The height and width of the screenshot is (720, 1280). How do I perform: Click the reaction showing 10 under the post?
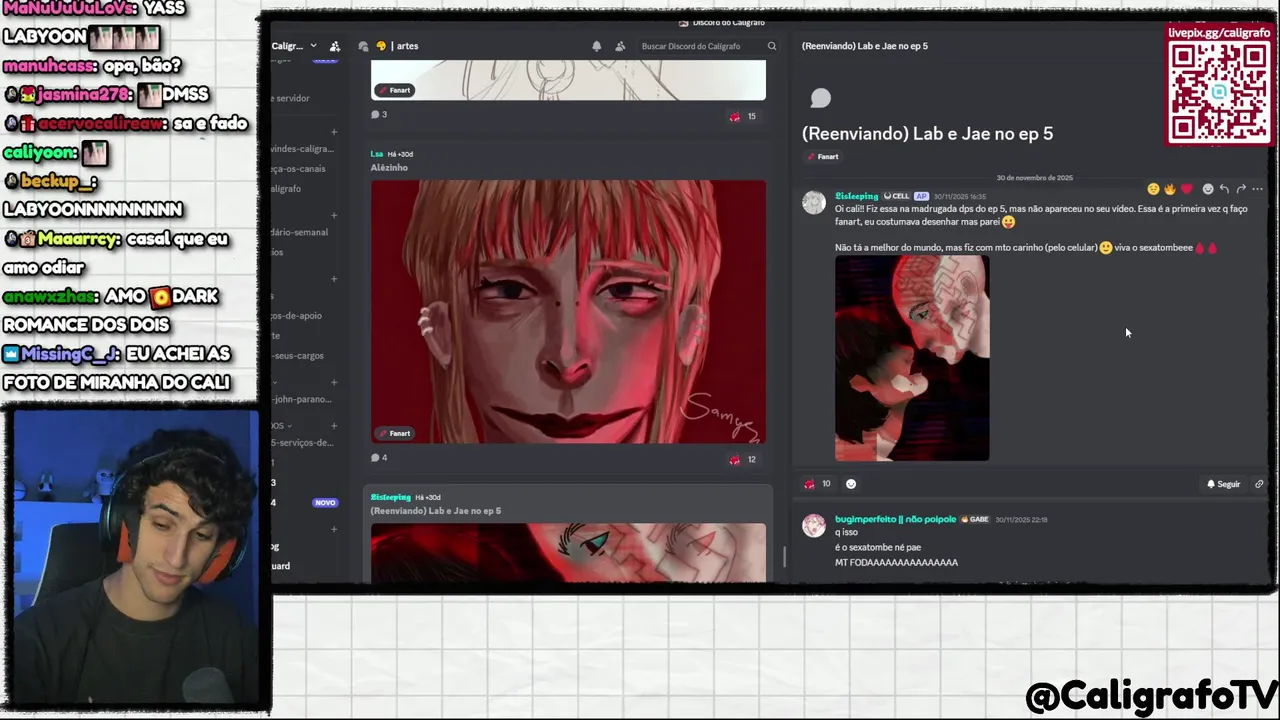click(817, 484)
